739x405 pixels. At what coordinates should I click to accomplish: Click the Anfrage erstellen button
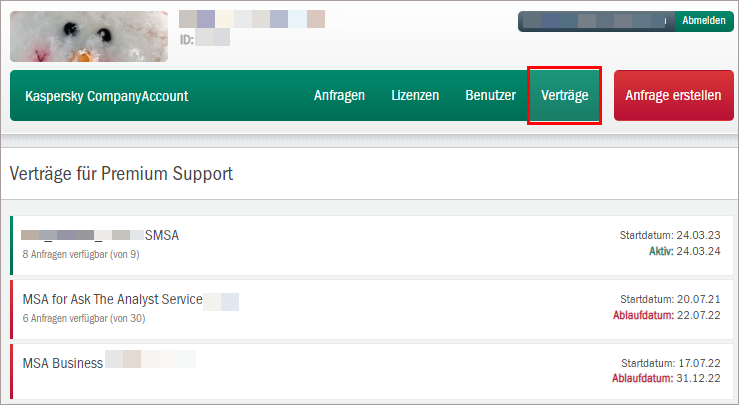673,96
